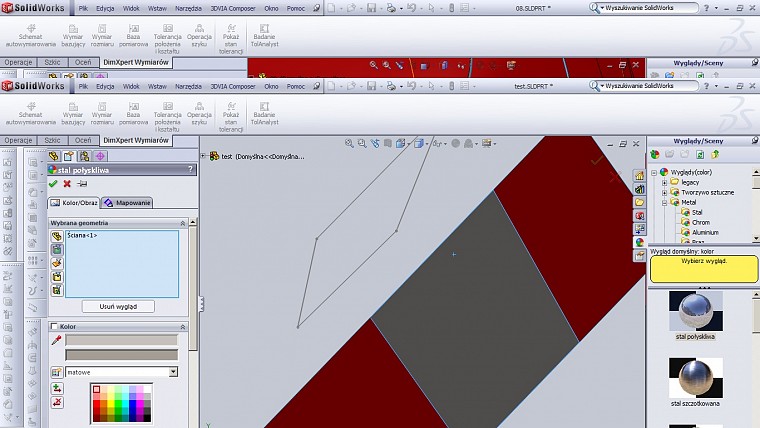Image resolution: width=760 pixels, height=428 pixels.
Task: Pick the eyedropper color tool
Action: click(56, 340)
